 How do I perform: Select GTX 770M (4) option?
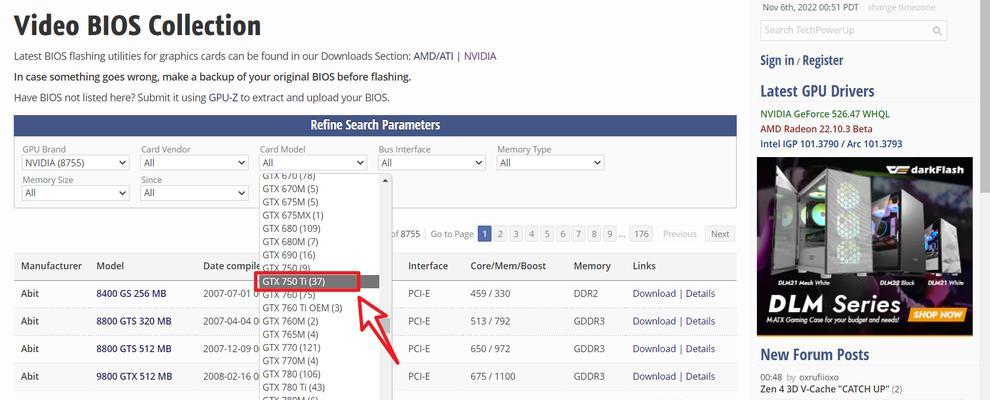[319, 361]
